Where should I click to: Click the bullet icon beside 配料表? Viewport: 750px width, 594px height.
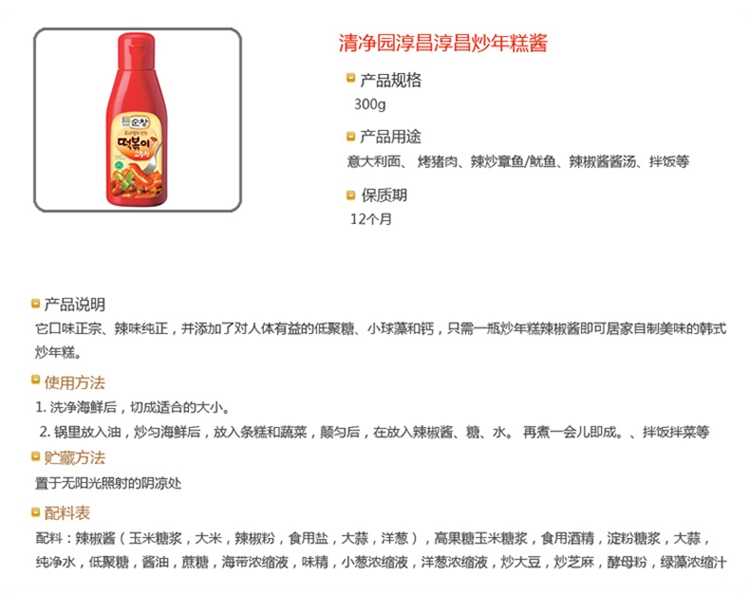click(x=35, y=512)
